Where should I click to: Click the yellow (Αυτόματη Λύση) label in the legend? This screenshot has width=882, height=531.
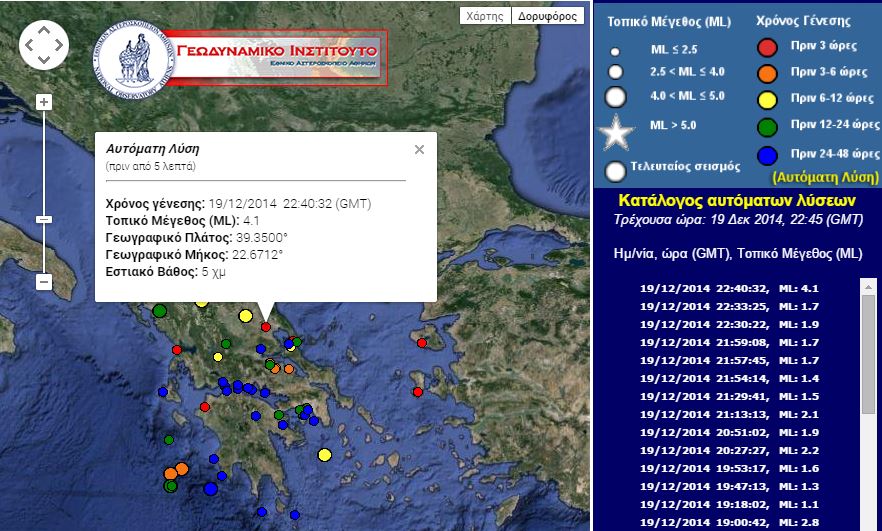click(x=825, y=177)
